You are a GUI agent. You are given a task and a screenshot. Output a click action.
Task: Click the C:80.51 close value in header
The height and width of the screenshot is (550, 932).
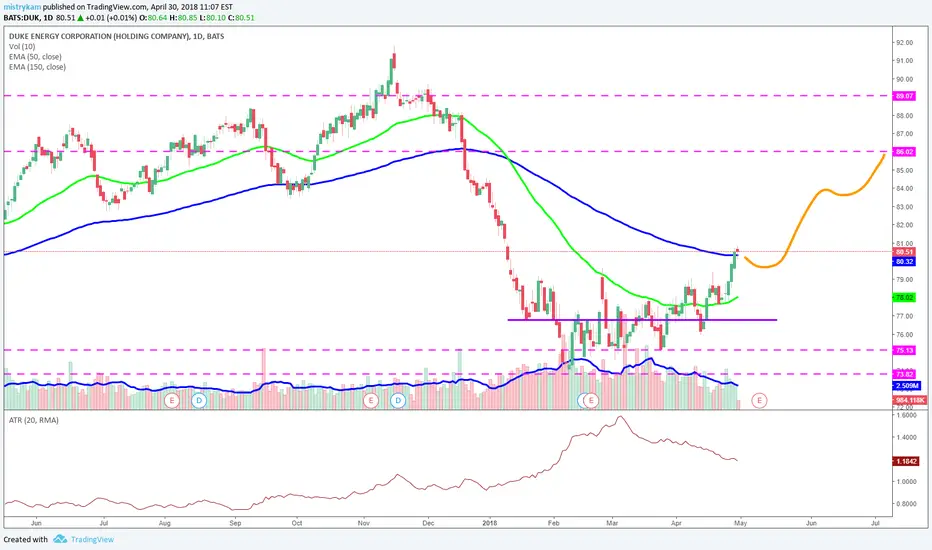pos(242,18)
